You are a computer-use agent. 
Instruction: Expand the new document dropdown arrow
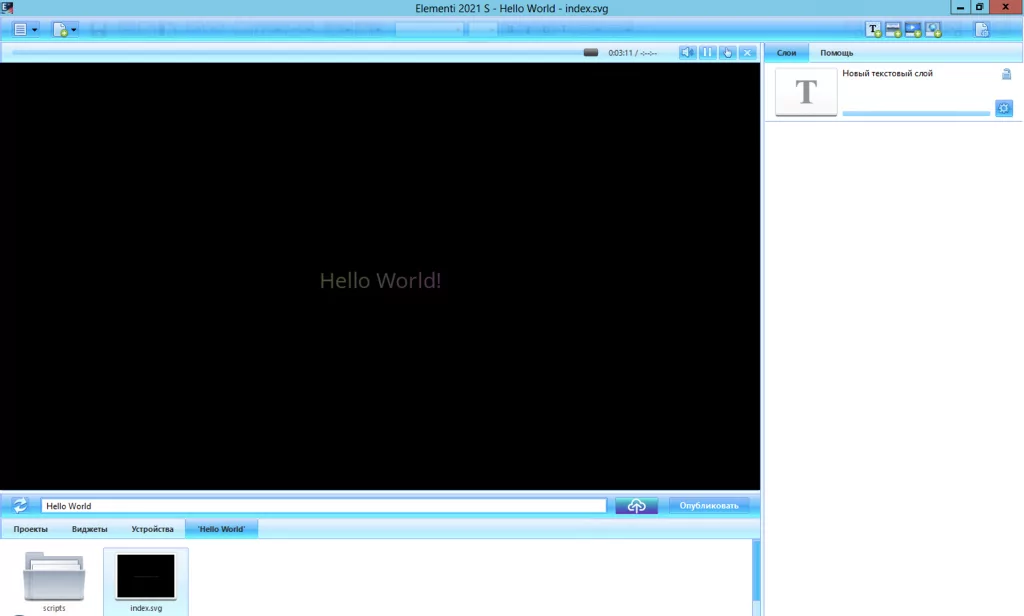click(74, 30)
